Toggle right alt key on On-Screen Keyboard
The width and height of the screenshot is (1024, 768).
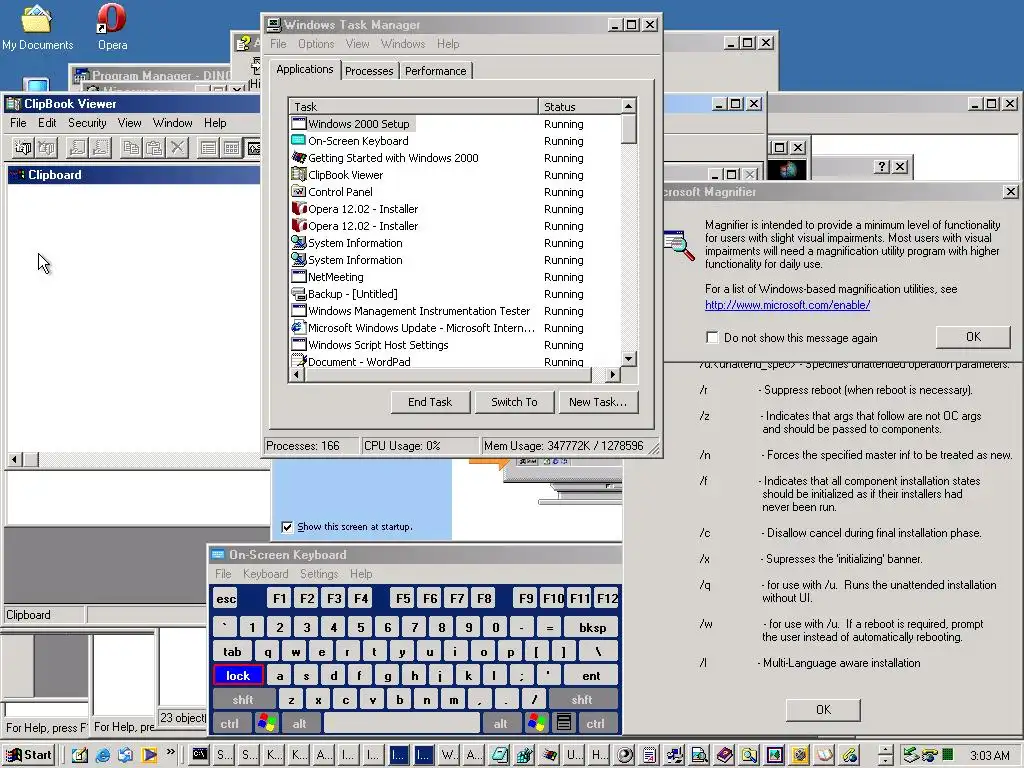[500, 724]
